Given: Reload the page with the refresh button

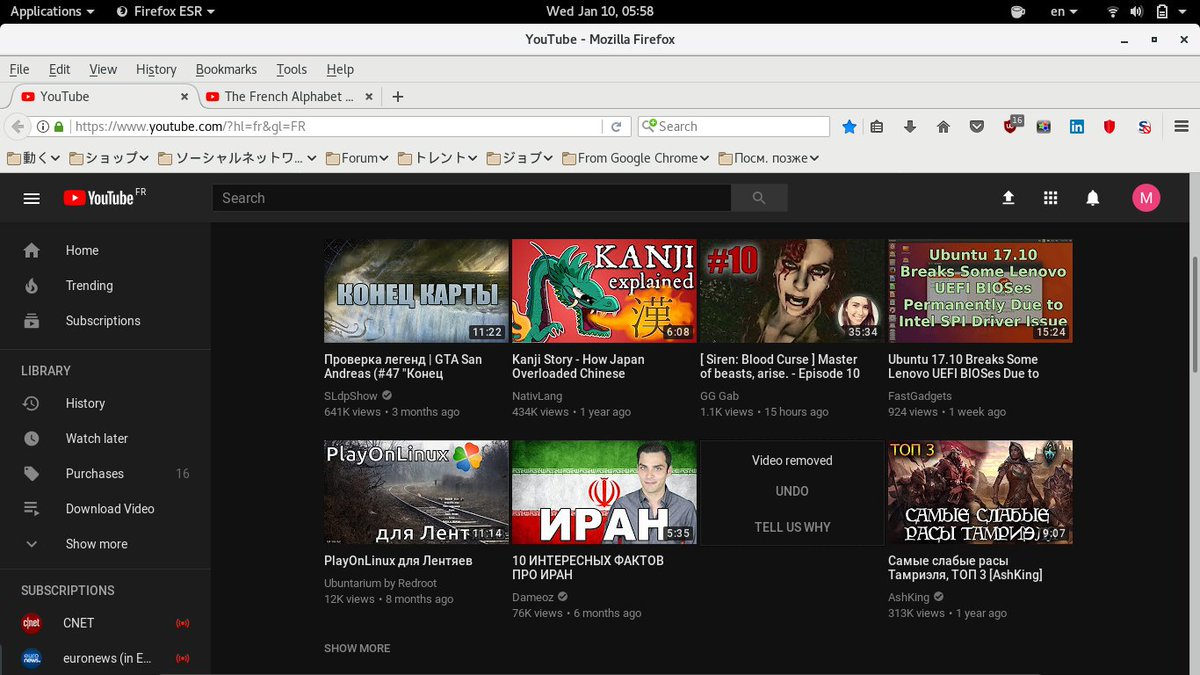Looking at the screenshot, I should [x=617, y=127].
